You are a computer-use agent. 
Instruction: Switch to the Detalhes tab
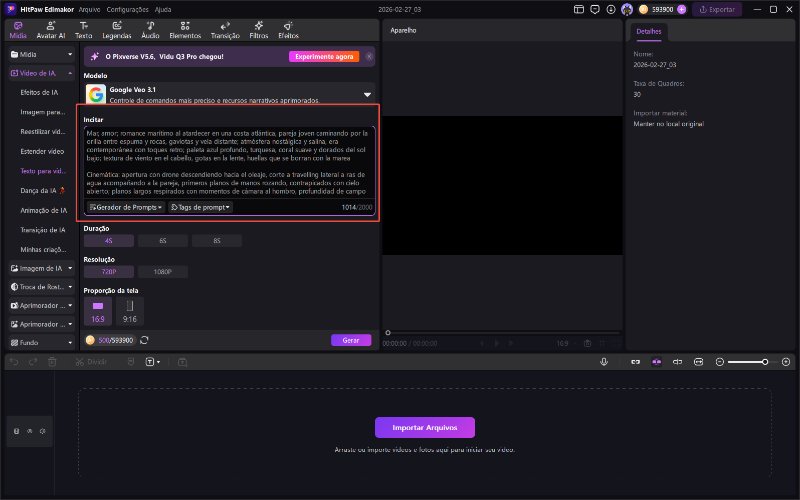(648, 31)
